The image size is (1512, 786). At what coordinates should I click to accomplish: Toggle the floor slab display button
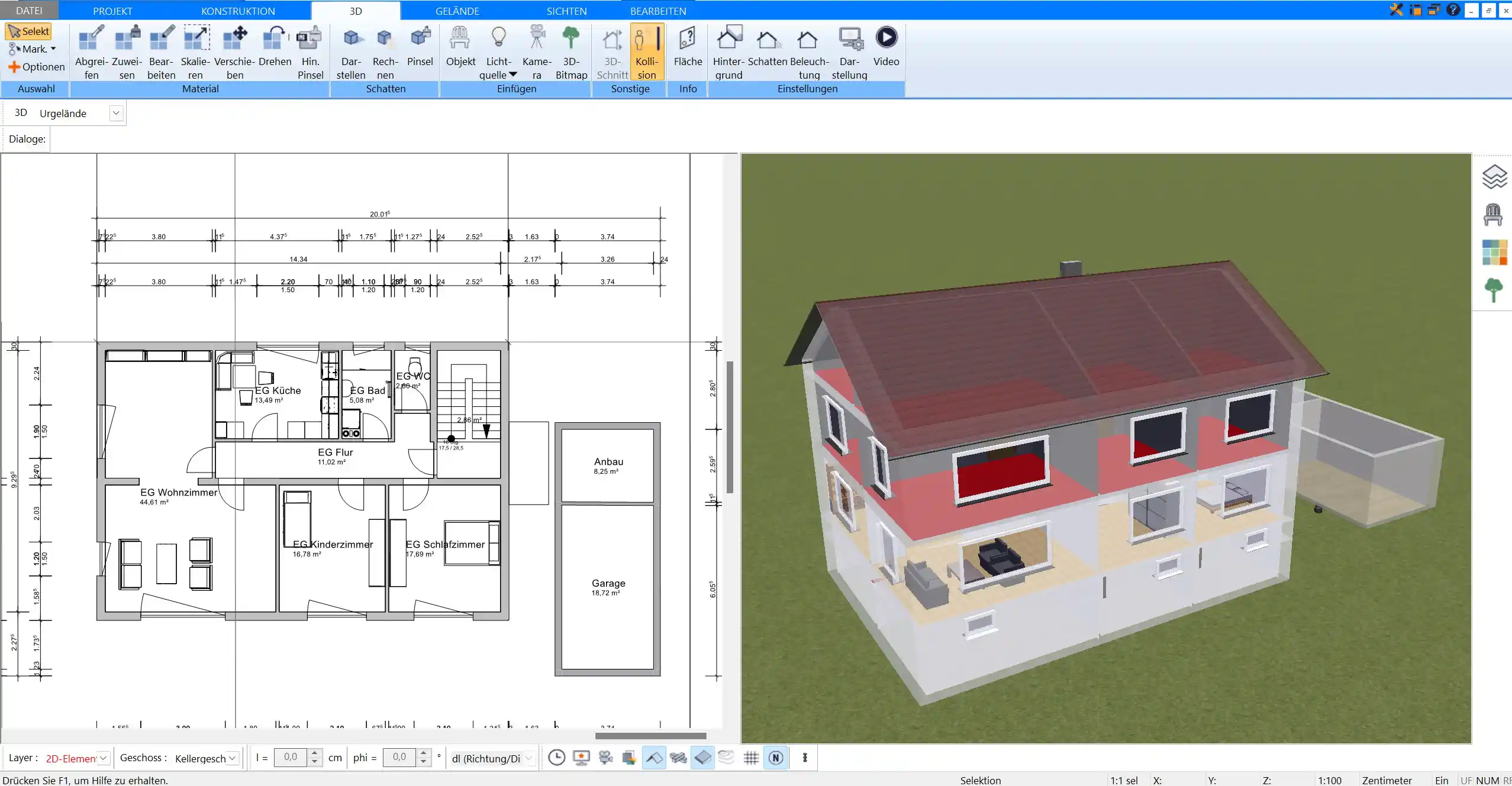coord(702,758)
